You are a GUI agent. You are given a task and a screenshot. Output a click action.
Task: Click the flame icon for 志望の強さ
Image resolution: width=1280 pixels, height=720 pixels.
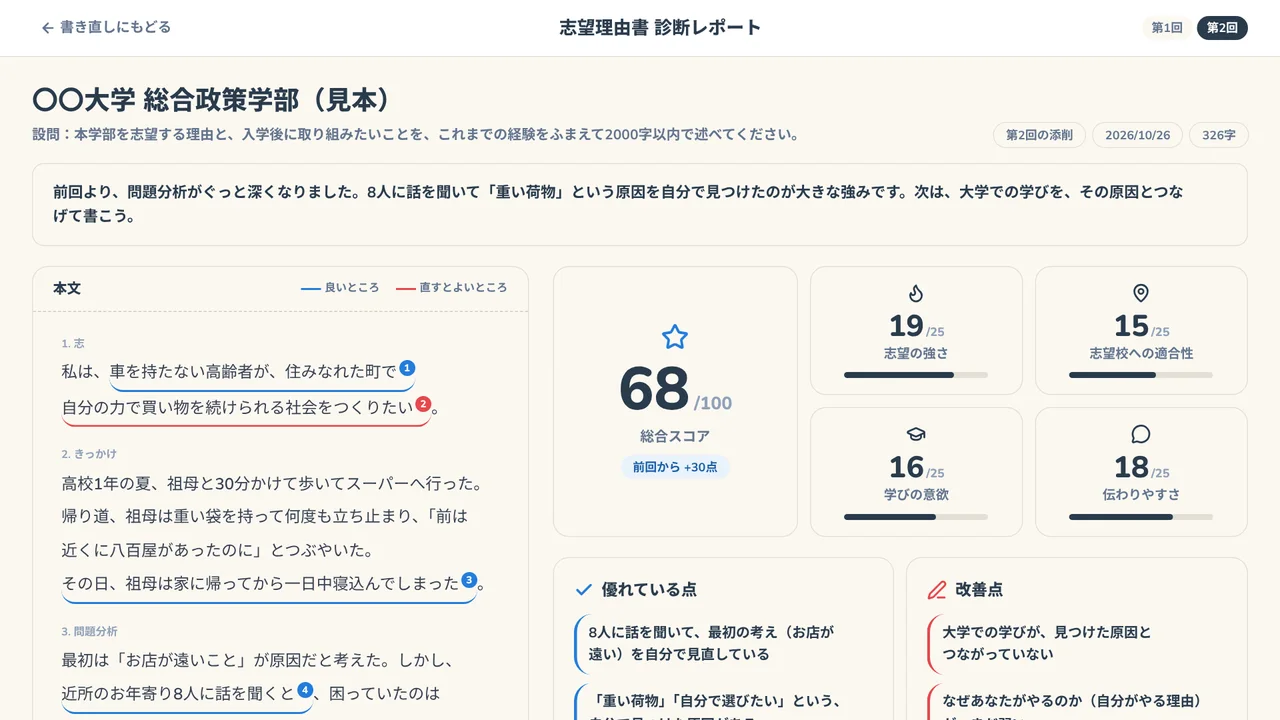(x=916, y=293)
